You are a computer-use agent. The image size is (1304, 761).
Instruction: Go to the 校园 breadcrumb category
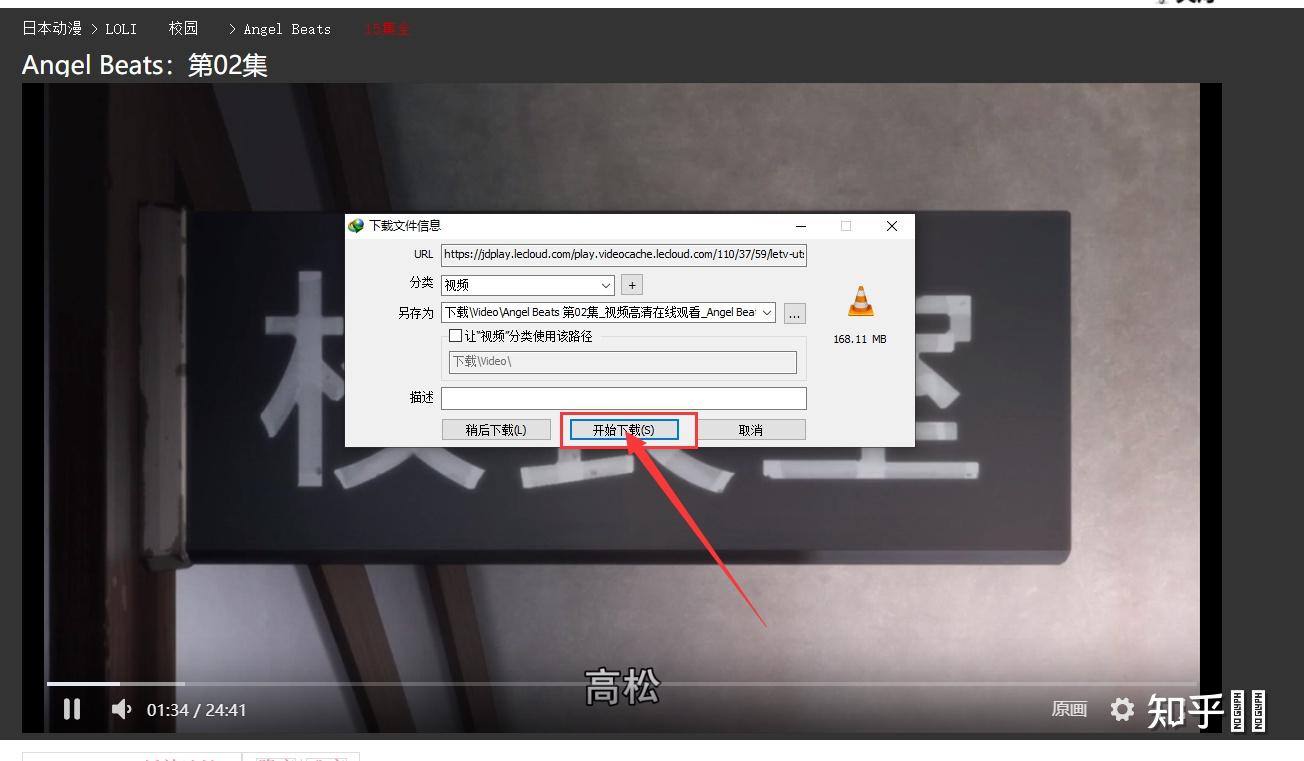(x=184, y=28)
